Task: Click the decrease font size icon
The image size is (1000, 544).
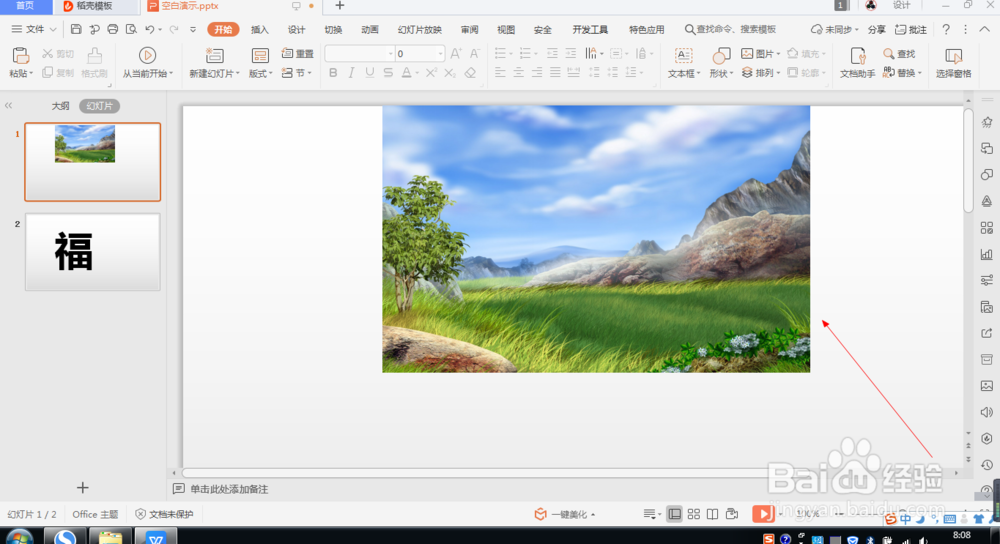Action: pos(474,54)
